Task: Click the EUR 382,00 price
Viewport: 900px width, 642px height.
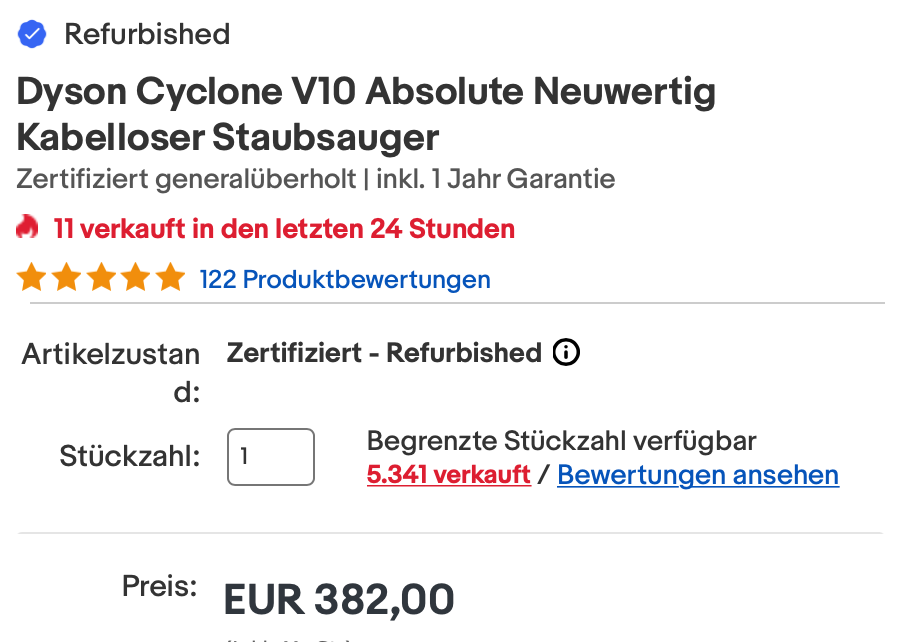Action: coord(339,599)
